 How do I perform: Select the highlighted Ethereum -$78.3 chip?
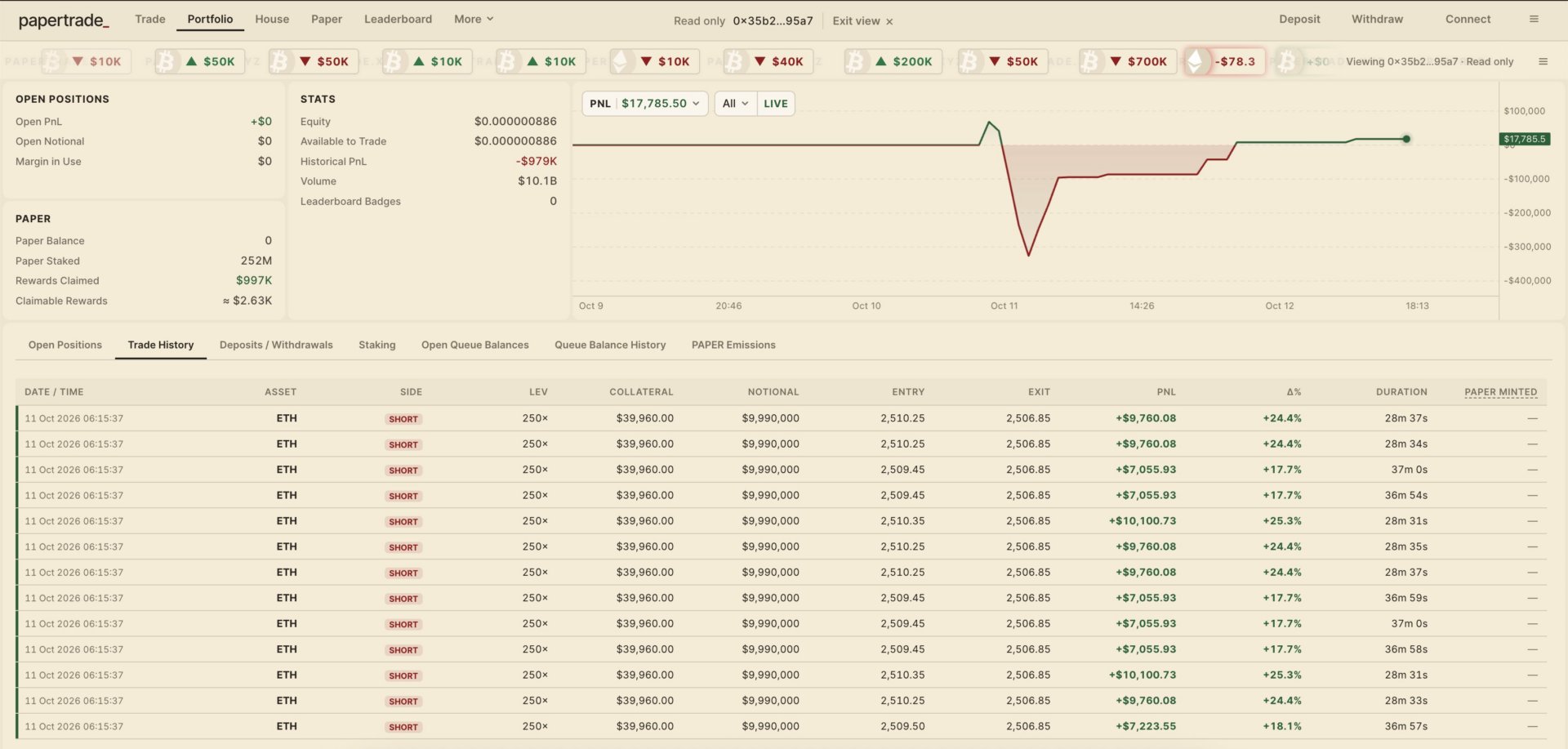(1225, 61)
